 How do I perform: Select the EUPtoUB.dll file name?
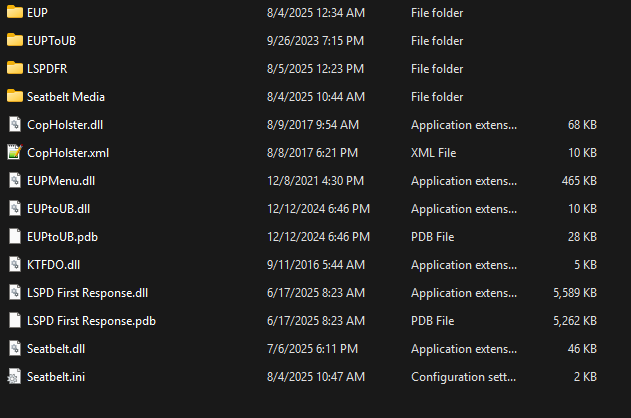point(59,209)
